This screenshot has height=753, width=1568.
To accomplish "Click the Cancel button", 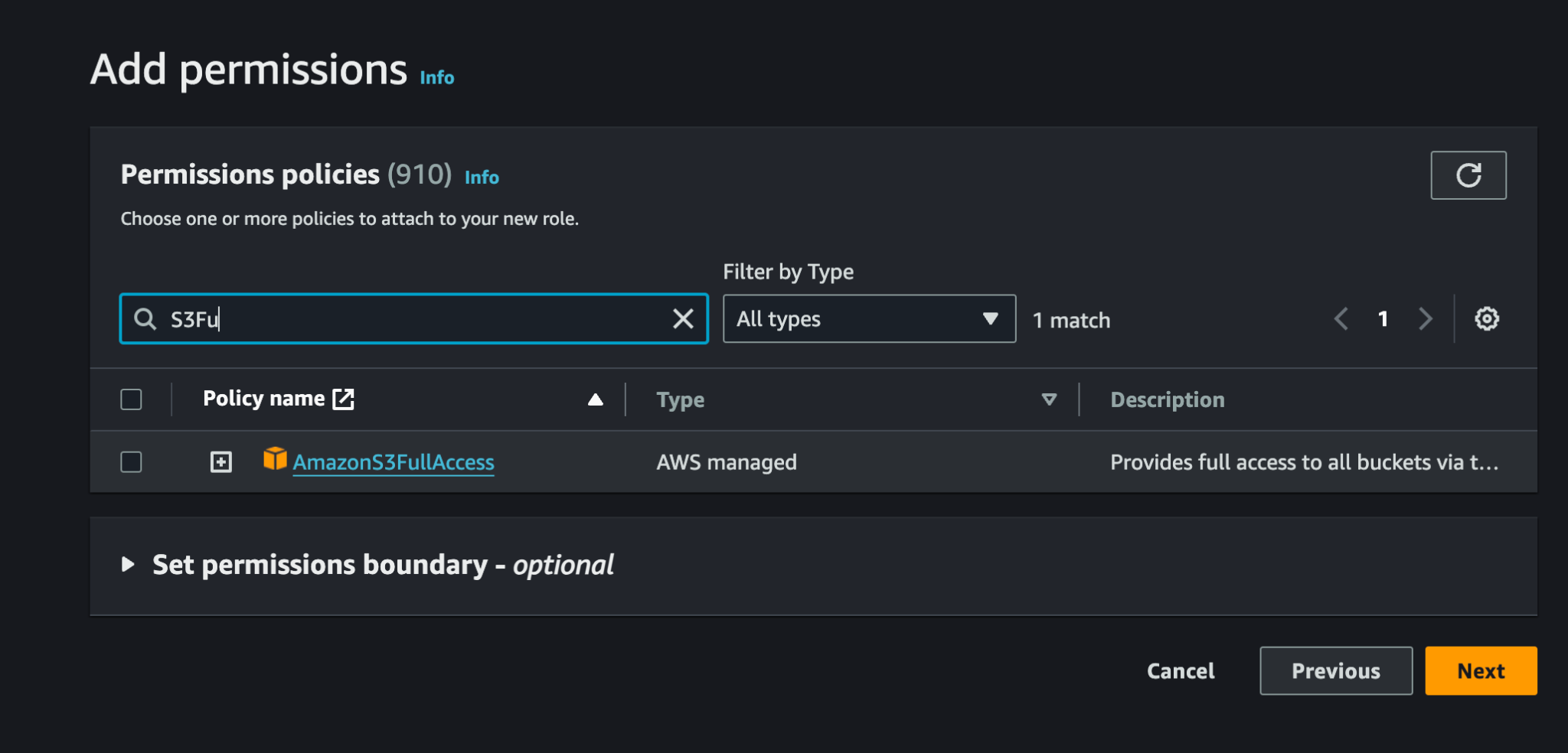I will pyautogui.click(x=1180, y=671).
